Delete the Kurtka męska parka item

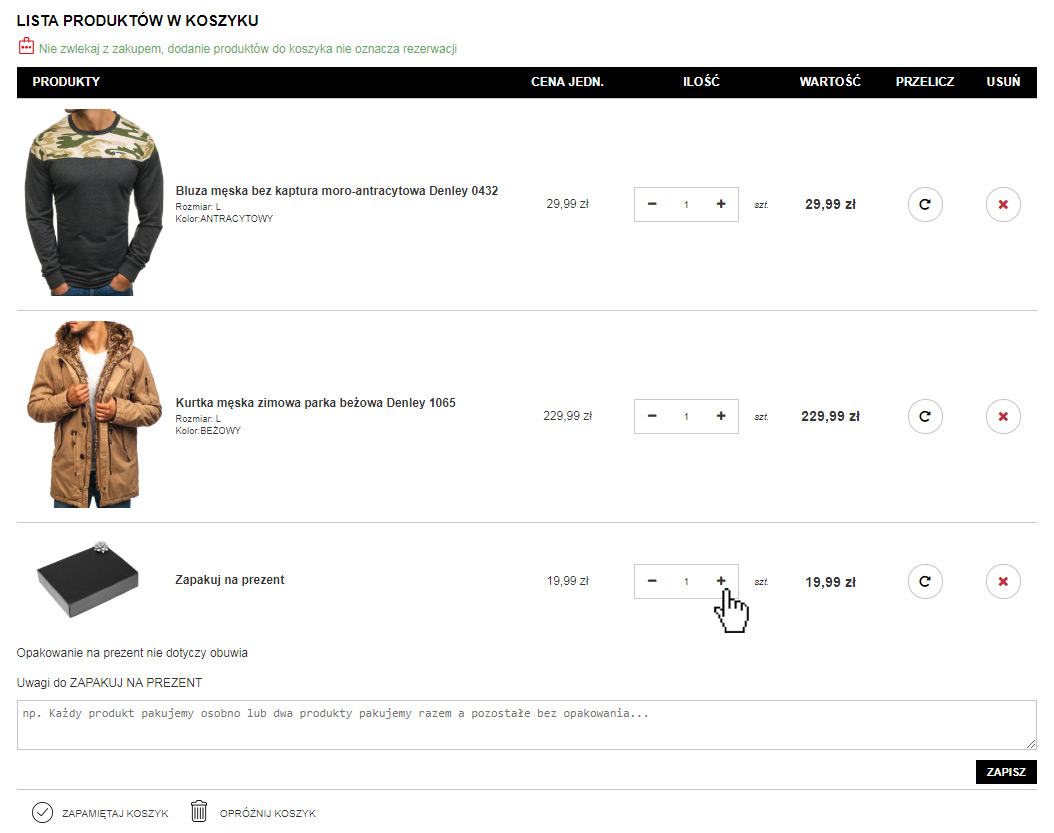click(x=1003, y=416)
